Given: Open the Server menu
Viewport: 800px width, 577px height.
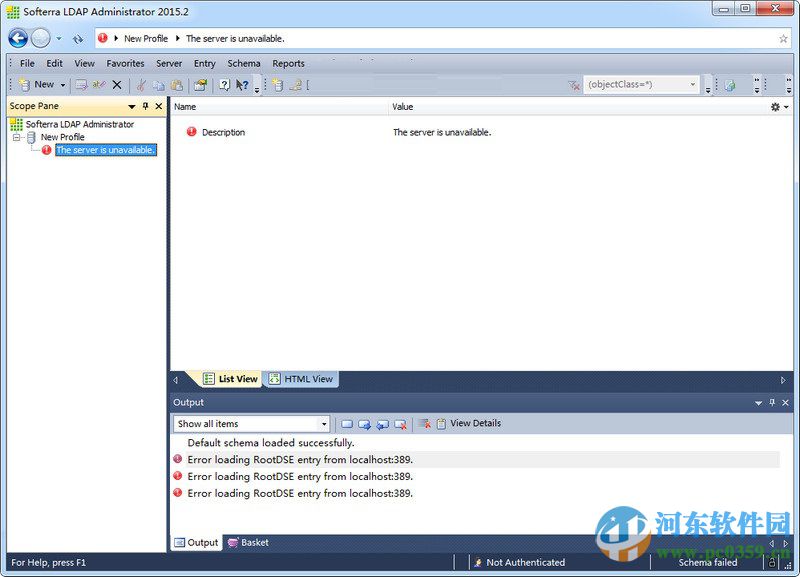Looking at the screenshot, I should [169, 63].
